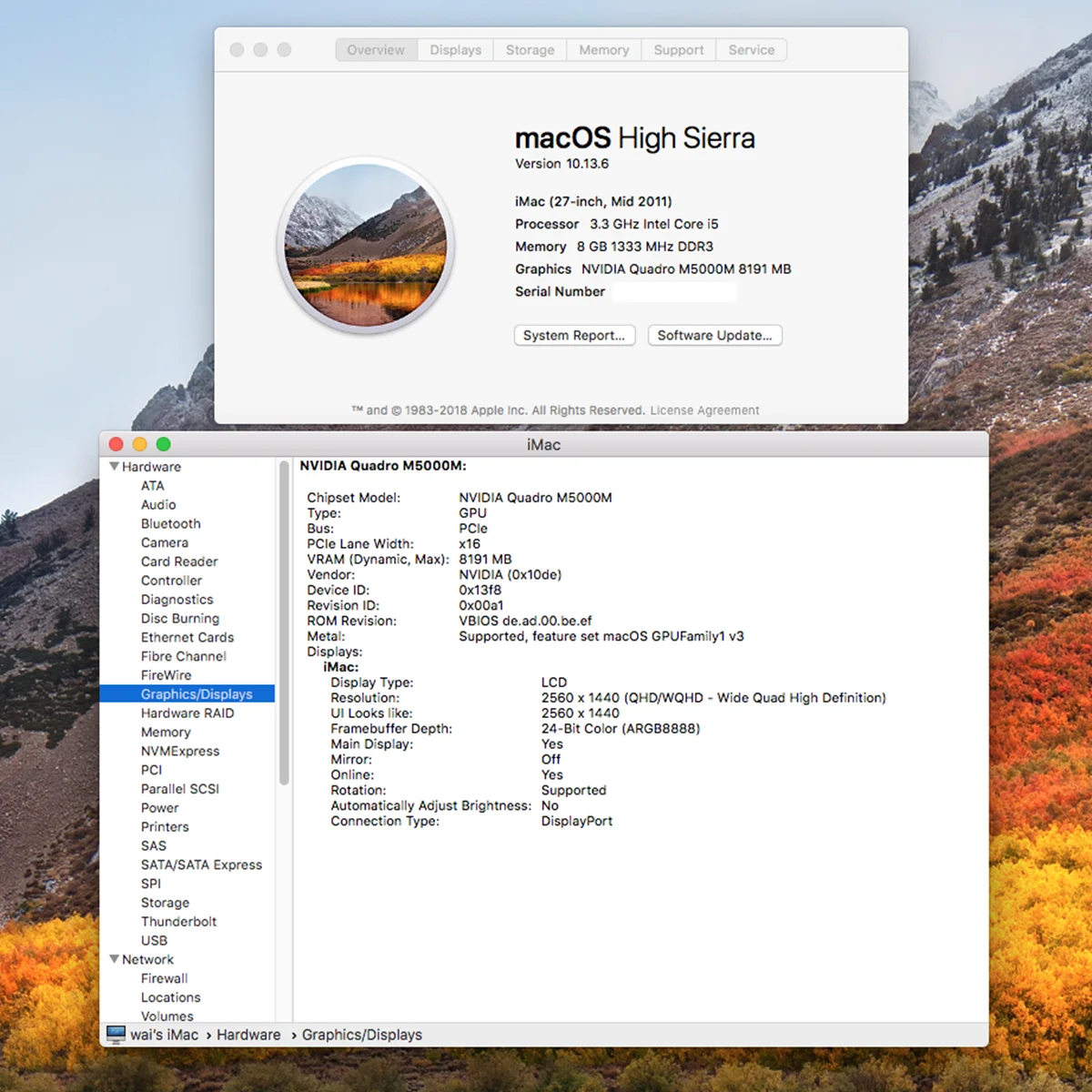
Task: Click the Metal value Supported, feature set
Action: coord(602,637)
